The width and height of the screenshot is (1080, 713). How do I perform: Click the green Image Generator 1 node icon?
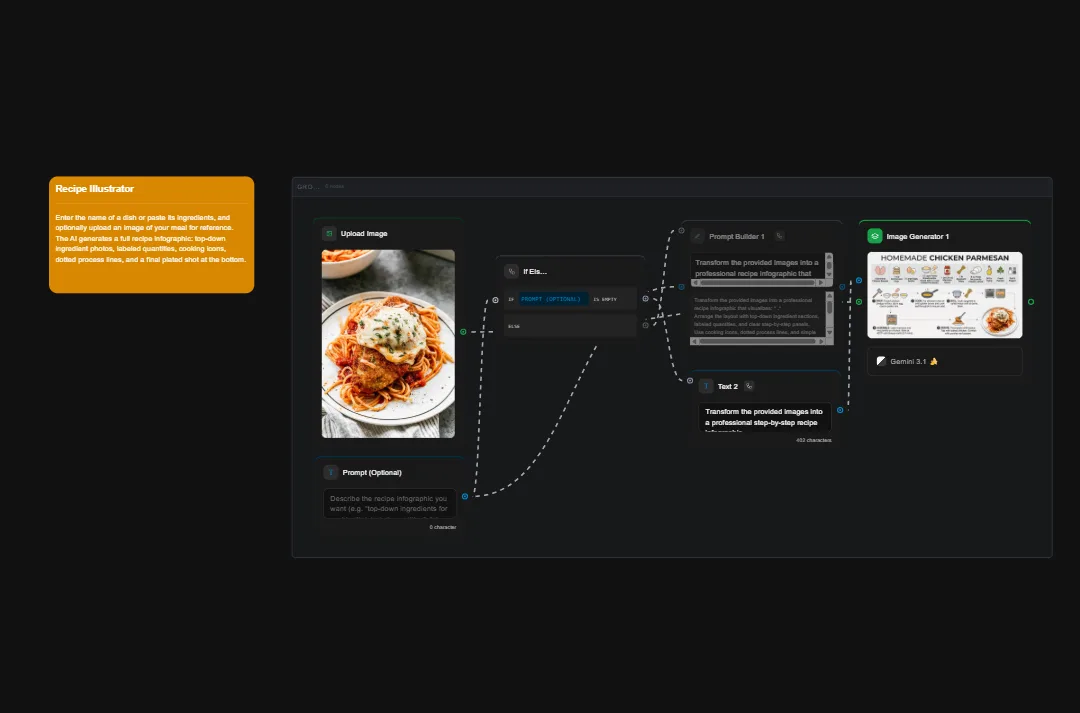point(874,235)
